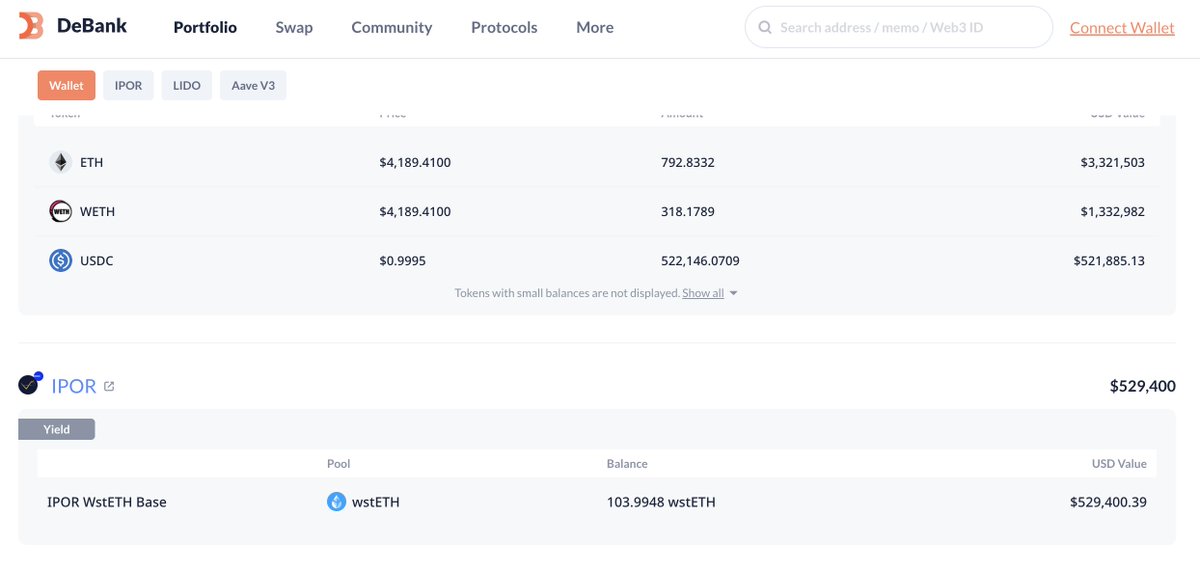Open the More navigation menu
The image size is (1200, 571).
point(595,27)
